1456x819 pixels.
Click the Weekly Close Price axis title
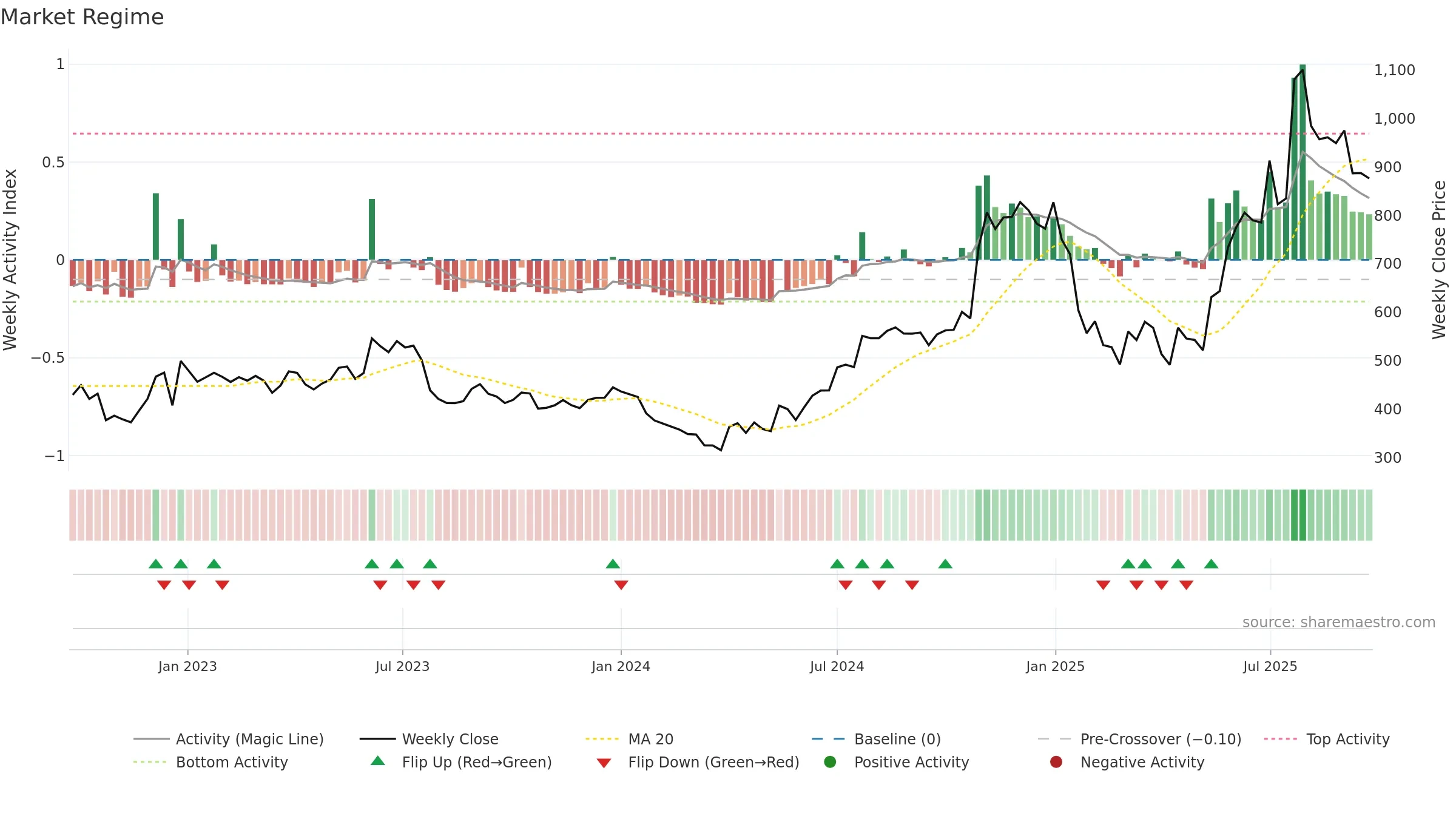[1439, 260]
